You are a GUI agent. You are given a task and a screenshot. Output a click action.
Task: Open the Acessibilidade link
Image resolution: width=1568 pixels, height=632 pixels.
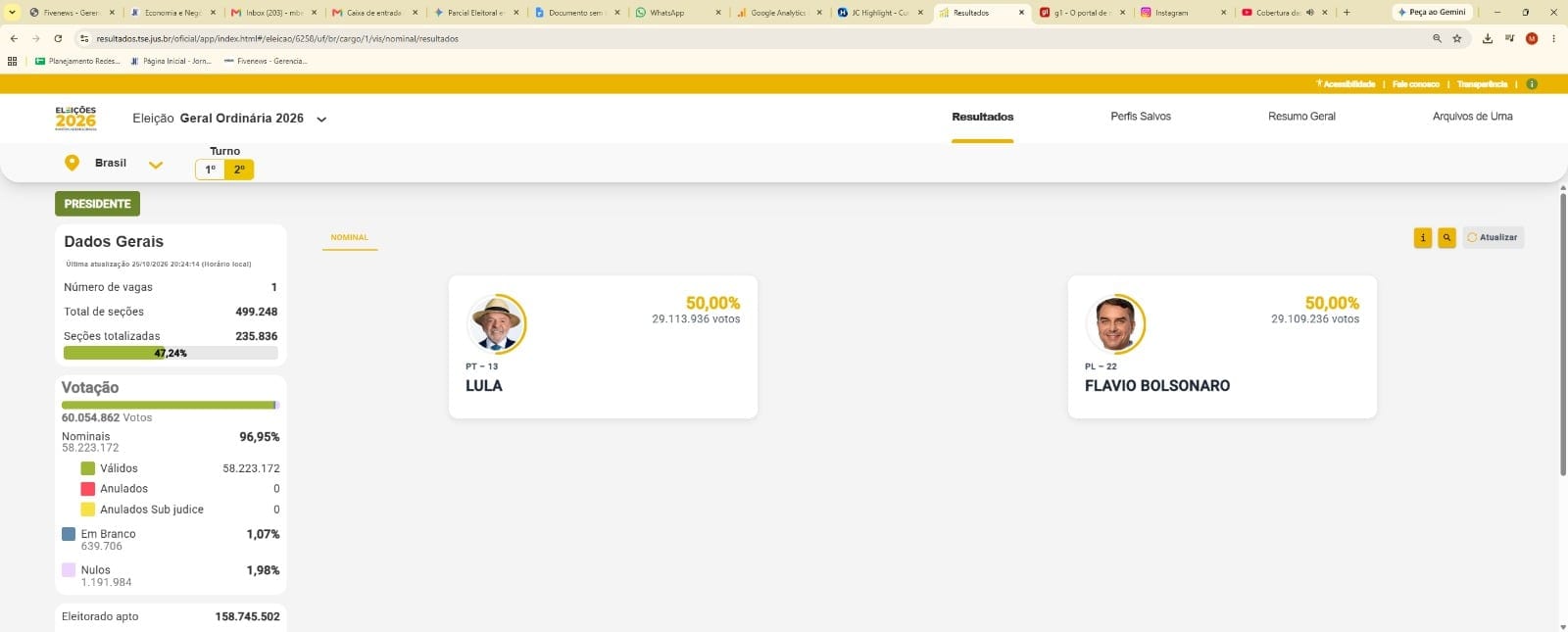pos(1346,84)
